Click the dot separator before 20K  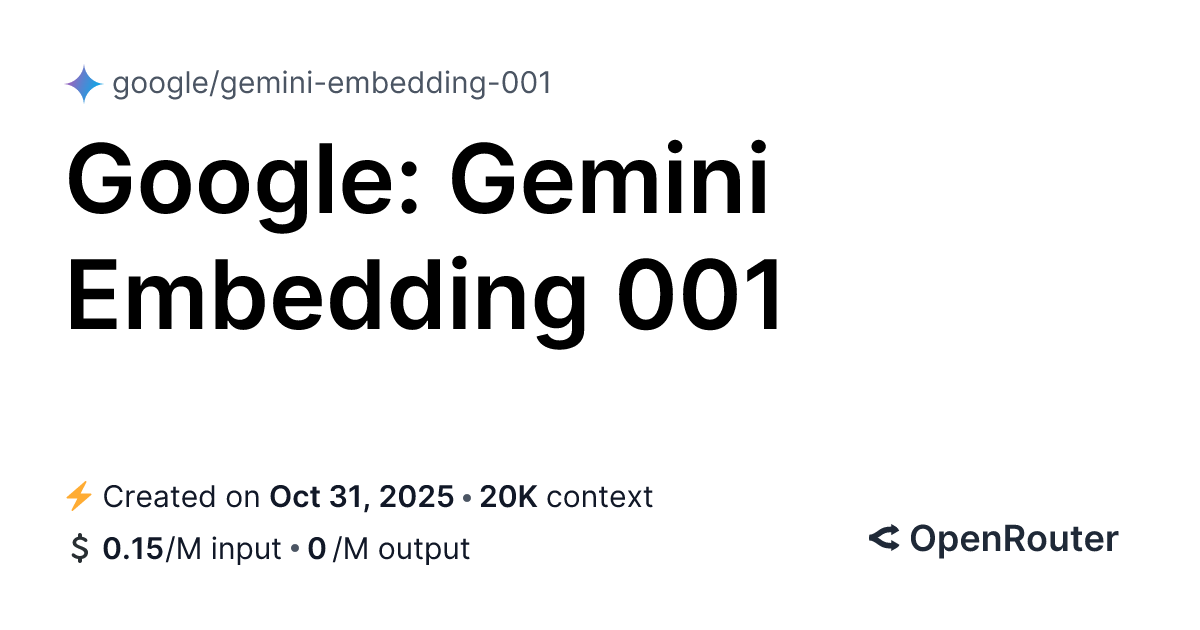tap(467, 497)
